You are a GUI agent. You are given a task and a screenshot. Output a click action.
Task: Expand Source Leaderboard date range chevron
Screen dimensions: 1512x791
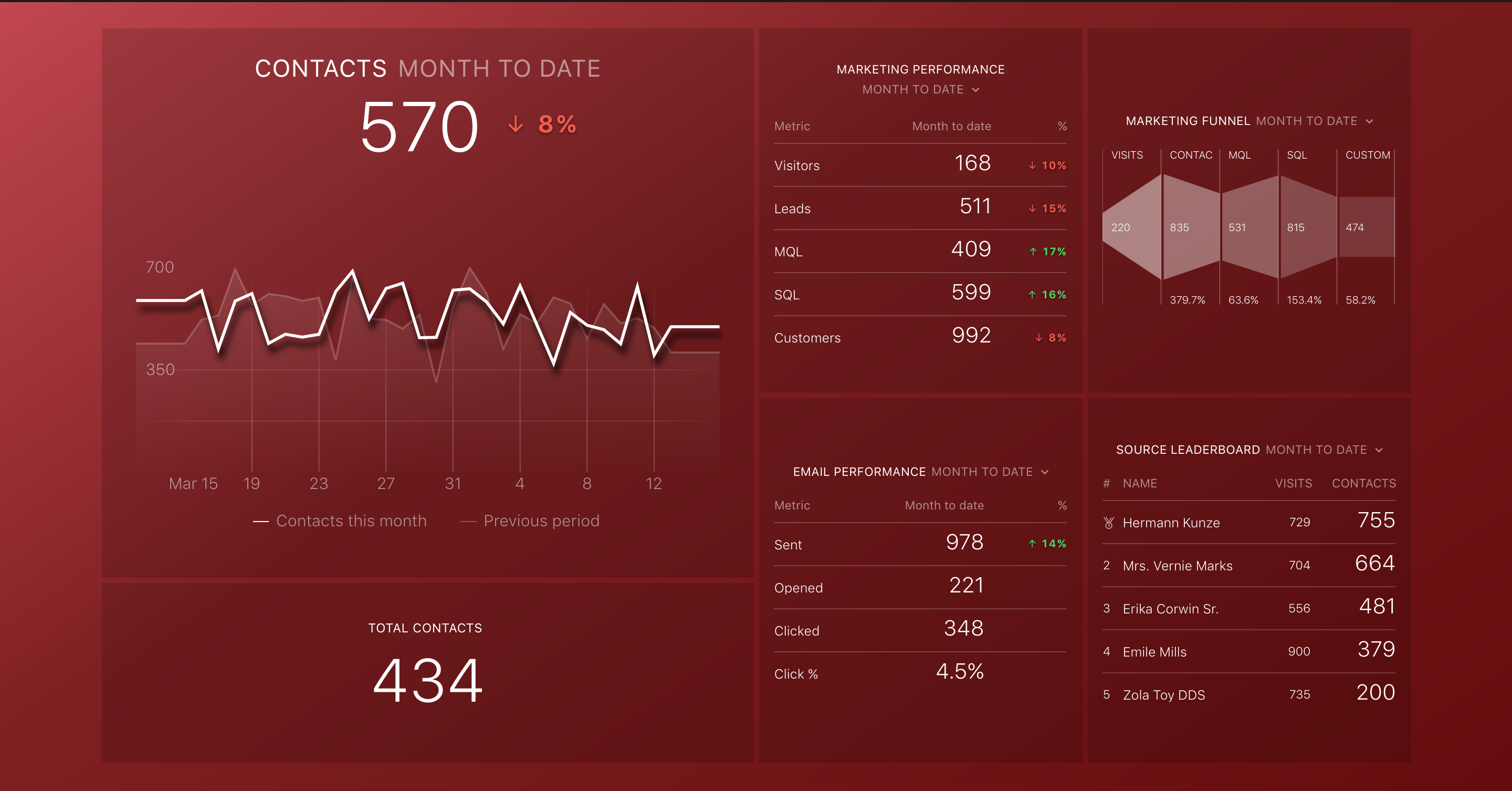pos(1379,451)
